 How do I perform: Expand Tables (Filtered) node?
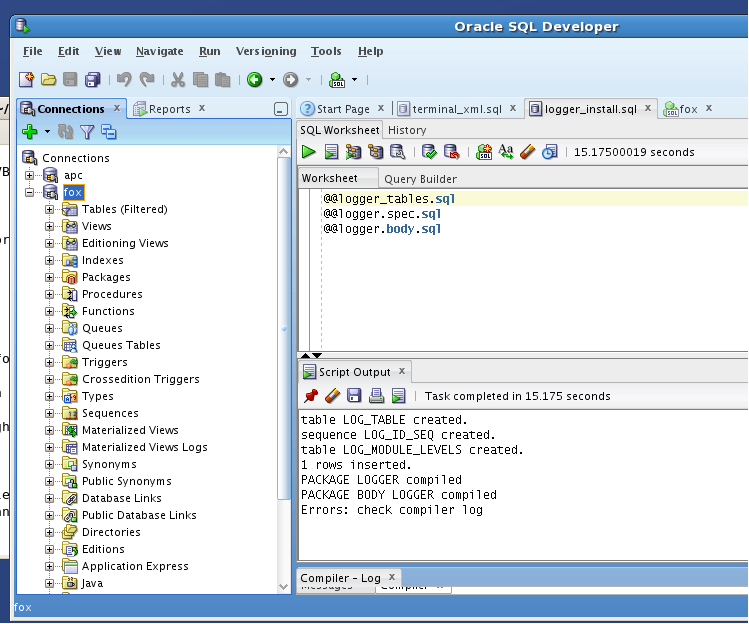coord(49,209)
